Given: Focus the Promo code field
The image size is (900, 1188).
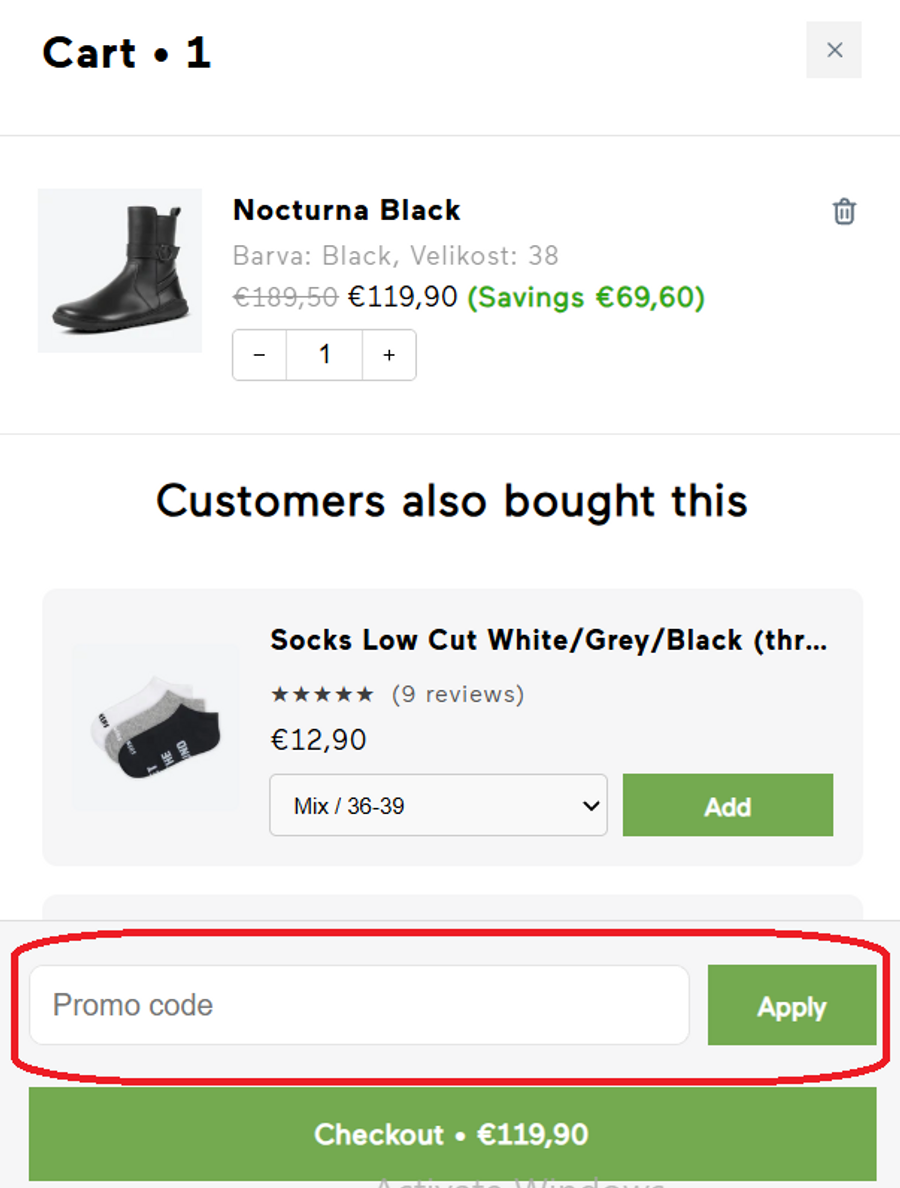Looking at the screenshot, I should pyautogui.click(x=359, y=1005).
